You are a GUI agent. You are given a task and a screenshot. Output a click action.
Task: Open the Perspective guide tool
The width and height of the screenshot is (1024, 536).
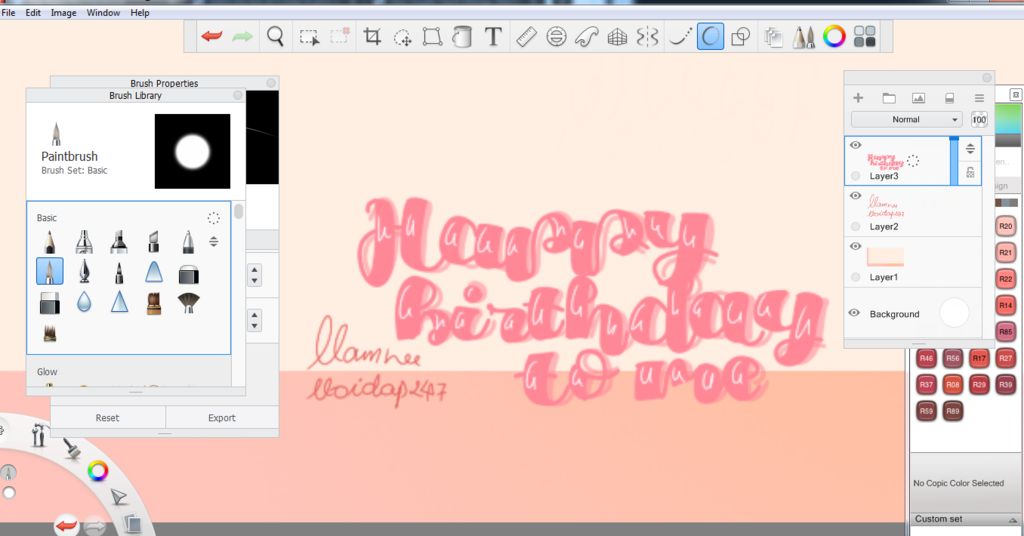tap(617, 38)
